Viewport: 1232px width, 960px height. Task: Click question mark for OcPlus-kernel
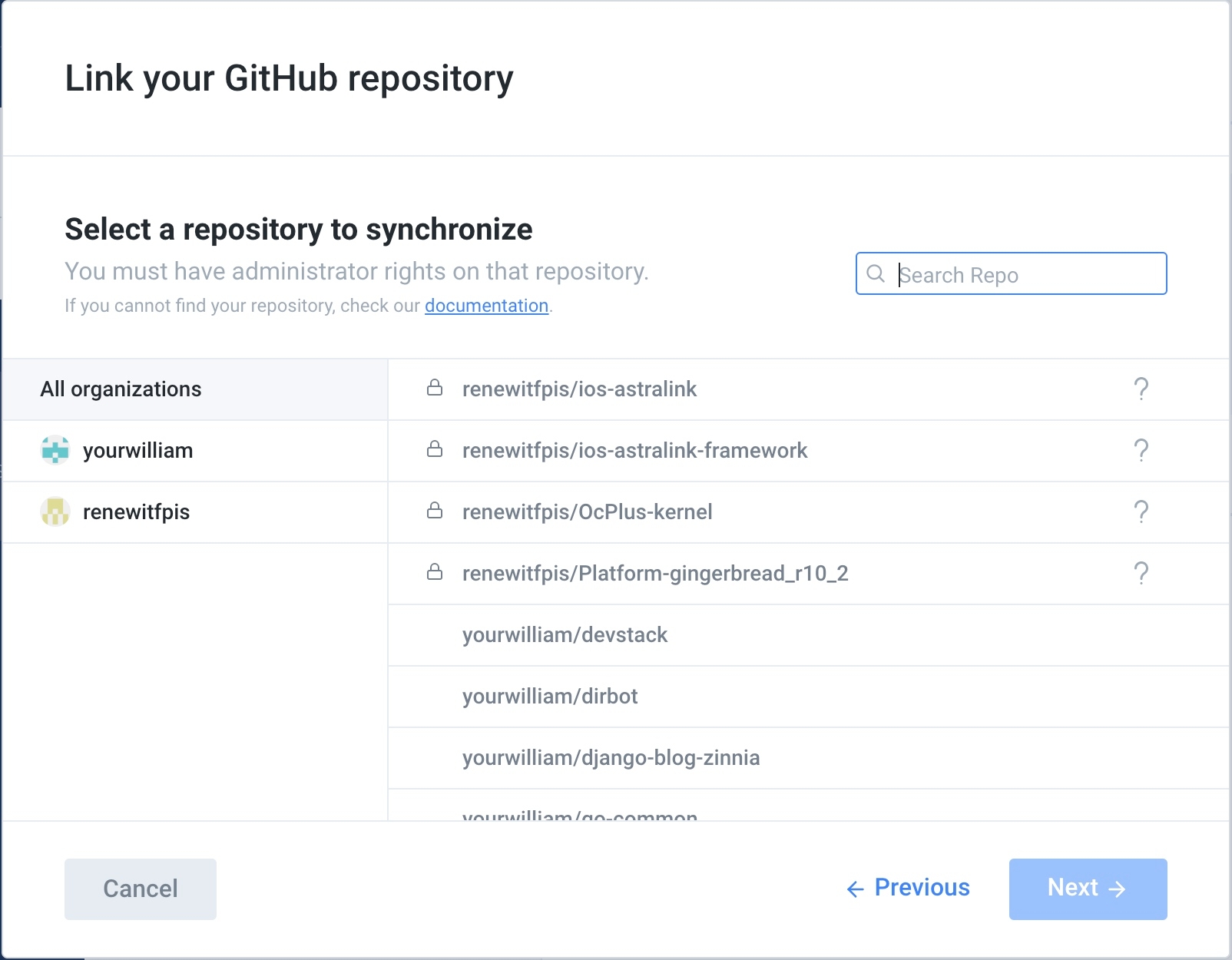[x=1141, y=512]
